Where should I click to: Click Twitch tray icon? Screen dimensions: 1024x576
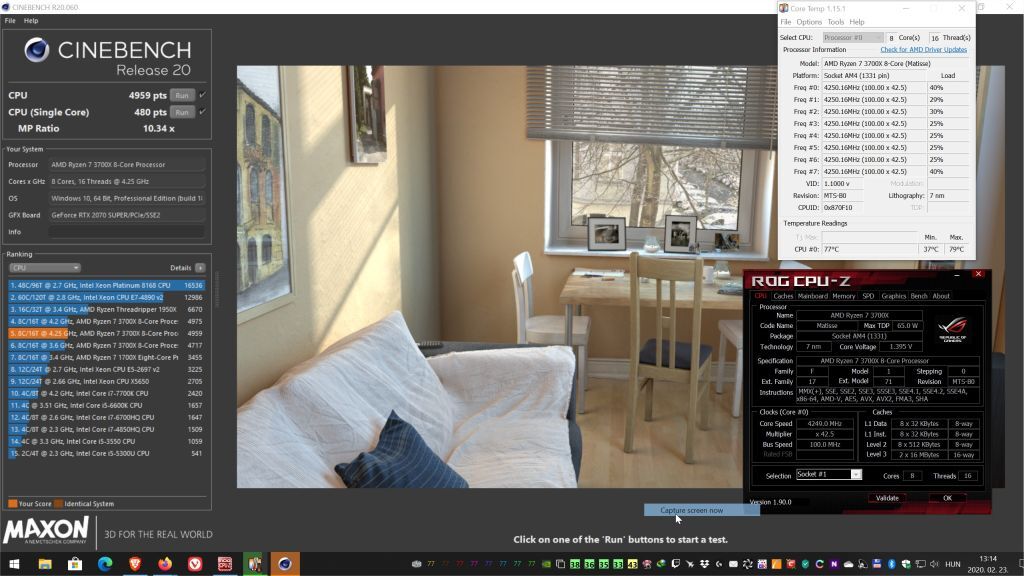click(675, 564)
